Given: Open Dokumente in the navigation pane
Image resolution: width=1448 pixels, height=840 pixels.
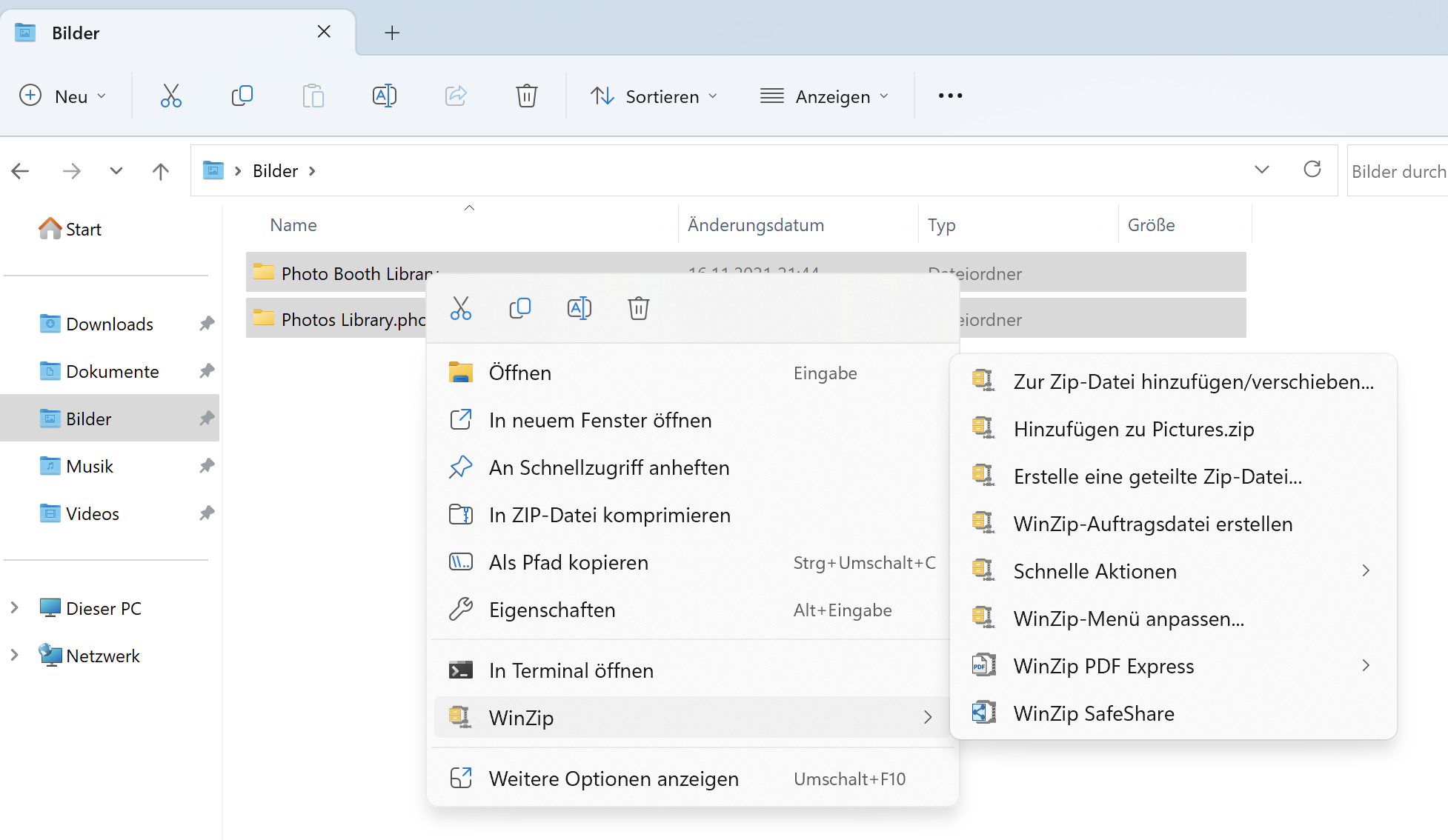Looking at the screenshot, I should (x=110, y=371).
